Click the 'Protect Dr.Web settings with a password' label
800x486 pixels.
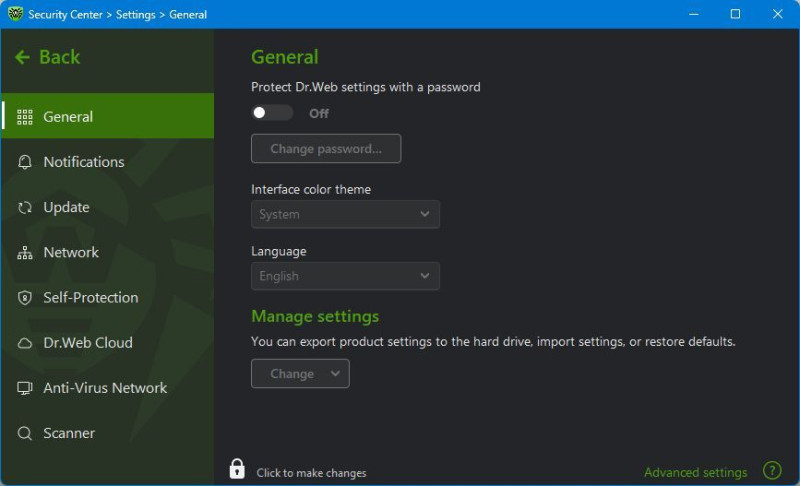(x=365, y=87)
